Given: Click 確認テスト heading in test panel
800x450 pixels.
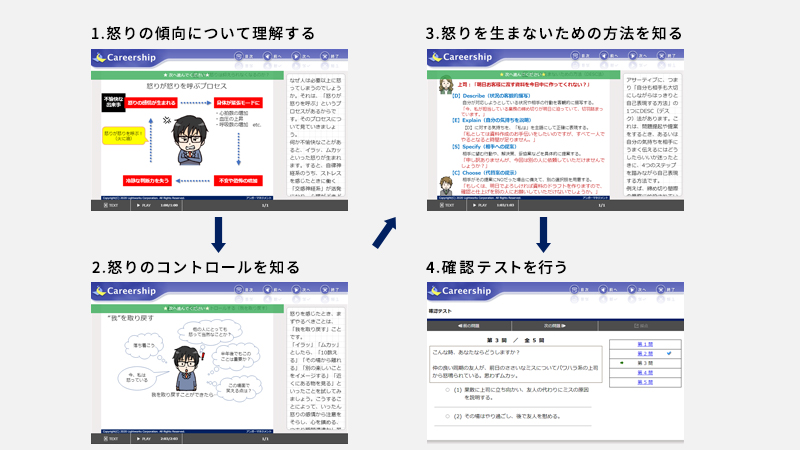Looking at the screenshot, I should coord(440,311).
